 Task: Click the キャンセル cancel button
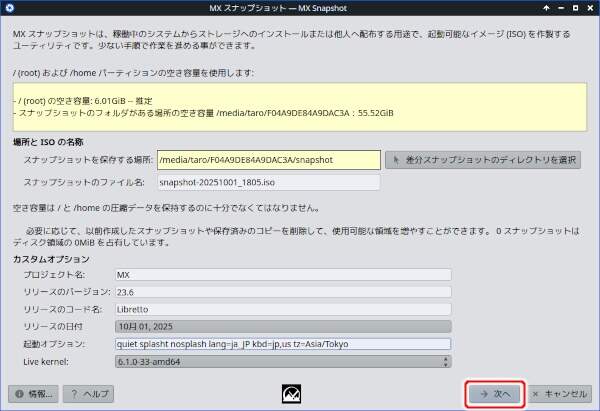(x=561, y=394)
